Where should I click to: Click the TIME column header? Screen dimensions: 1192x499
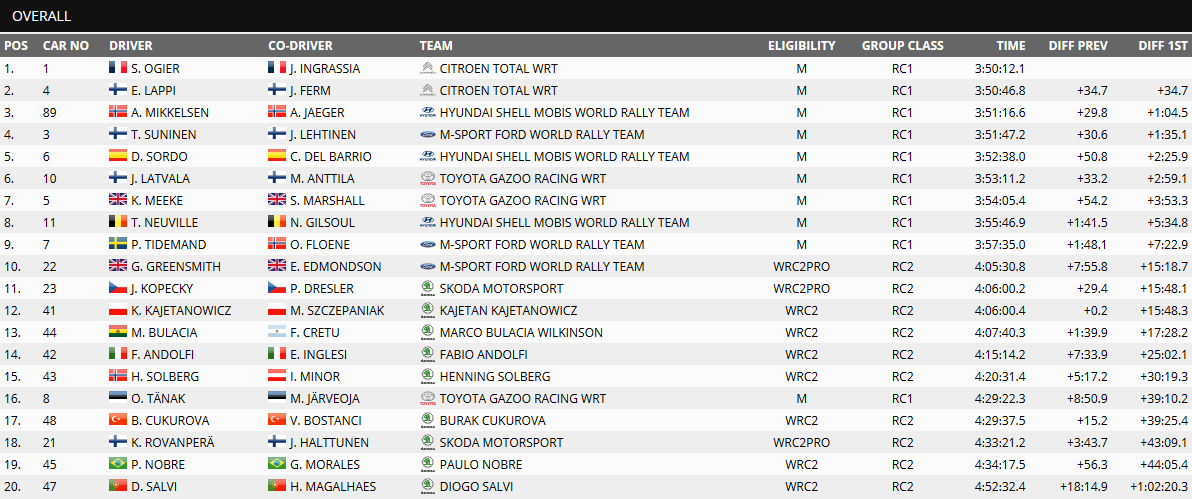point(1011,46)
